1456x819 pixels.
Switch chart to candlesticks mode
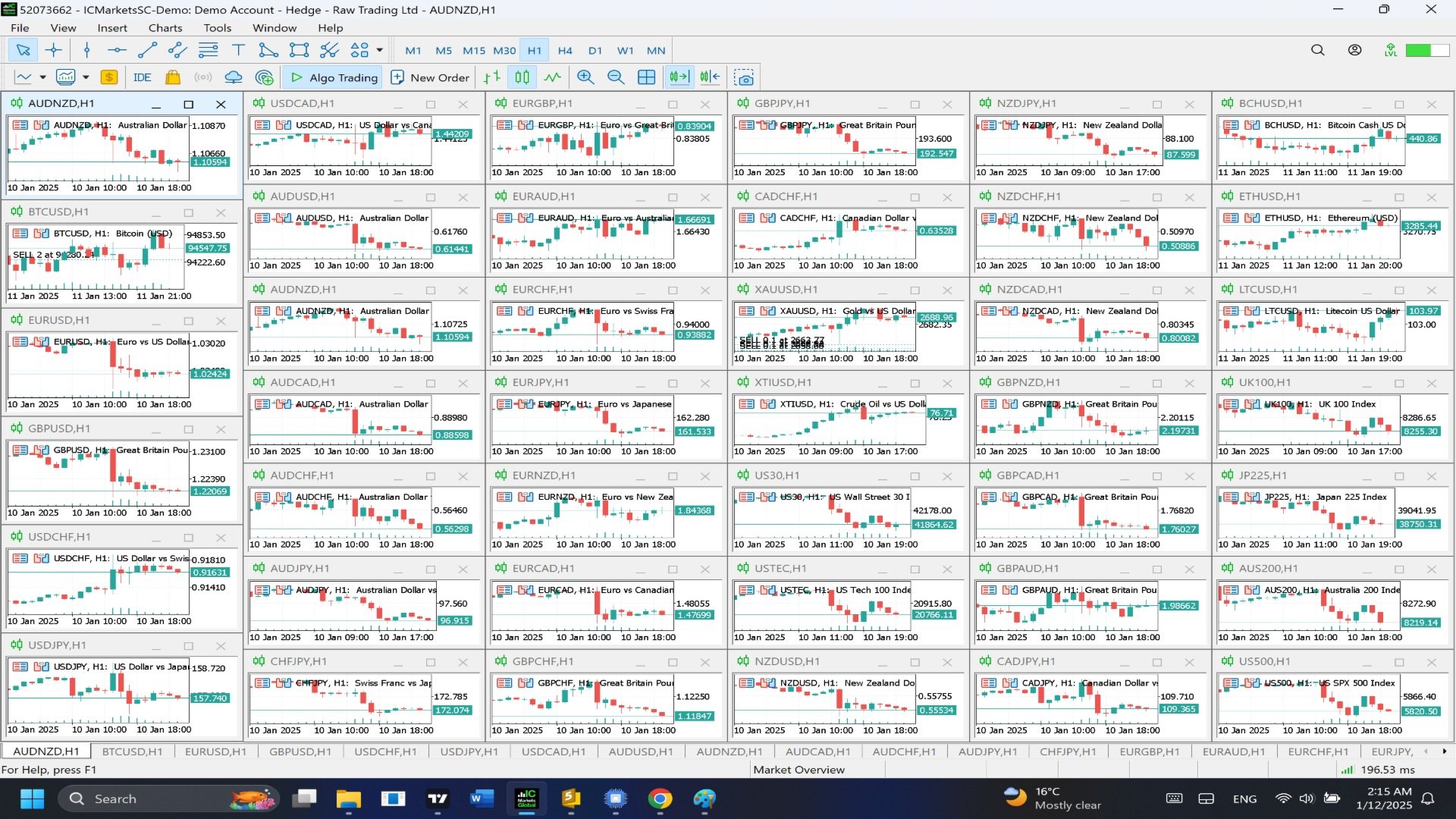pyautogui.click(x=522, y=77)
